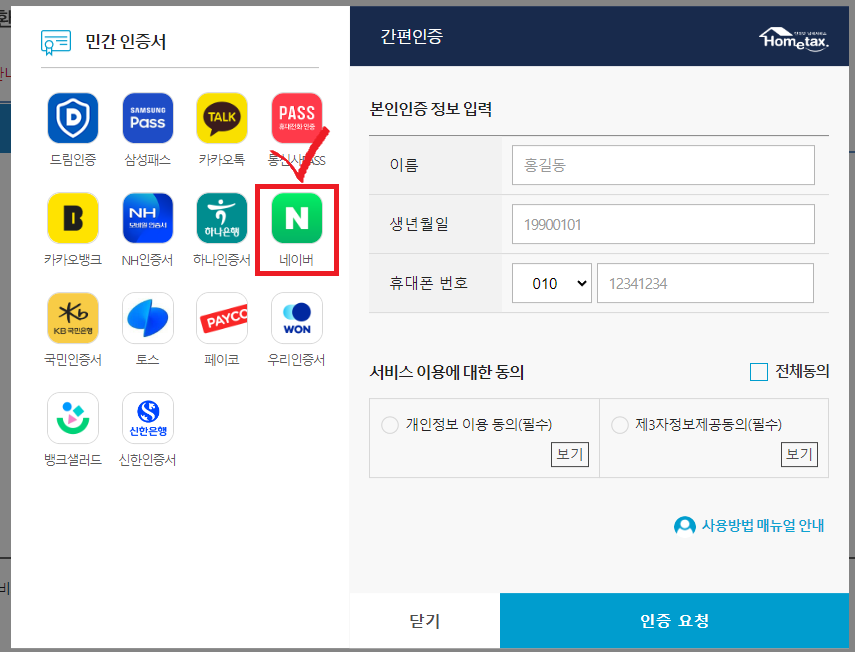855x652 pixels.
Task: Click the 본인인증 정보 입력 heading
Action: click(431, 109)
